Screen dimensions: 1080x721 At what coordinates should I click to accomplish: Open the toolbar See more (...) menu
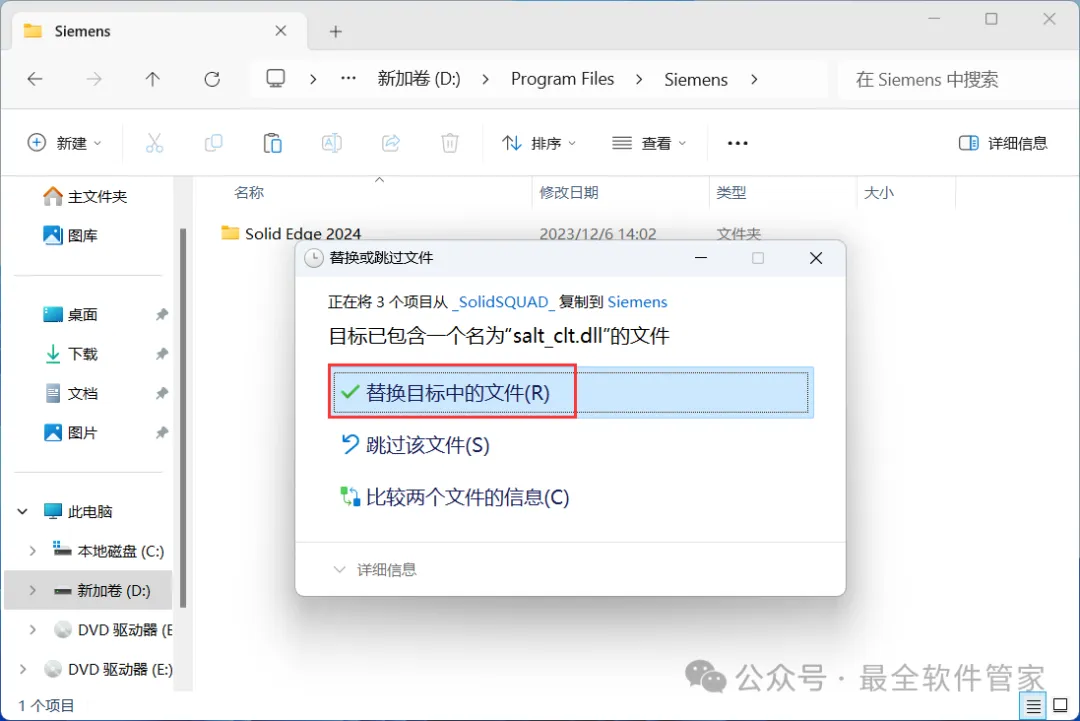coord(738,143)
